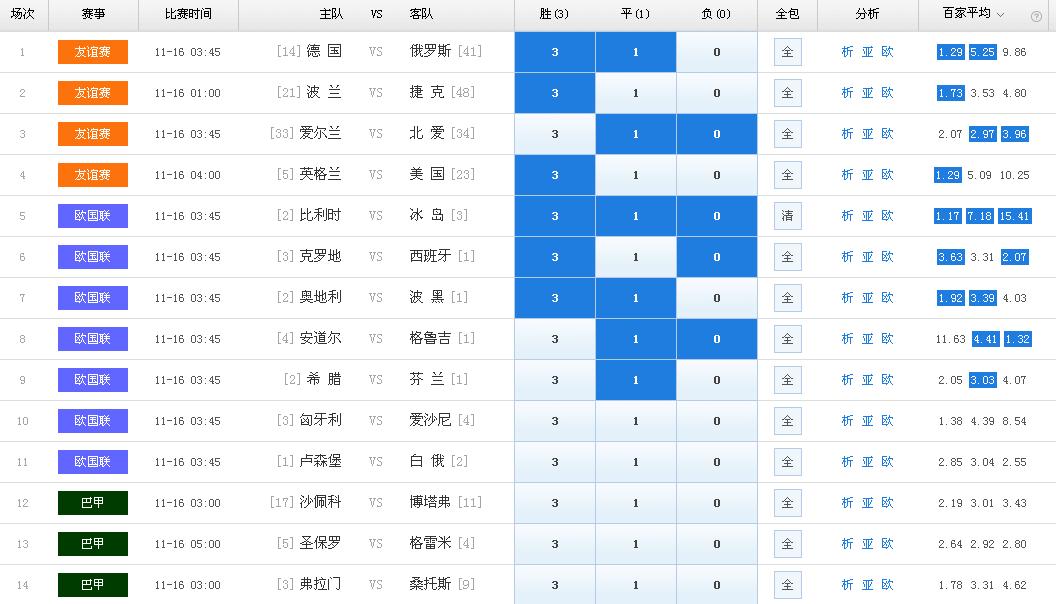
Task: Open 亚 Asian odds for 德国 match
Action: coord(867,52)
